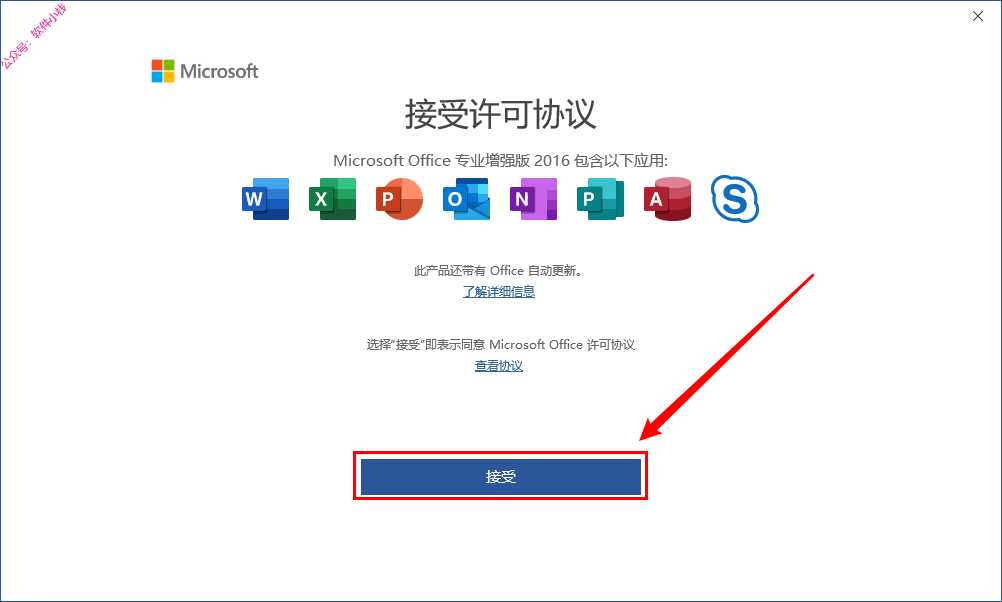Image resolution: width=1002 pixels, height=602 pixels.
Task: Click the Word application icon
Action: [x=265, y=199]
